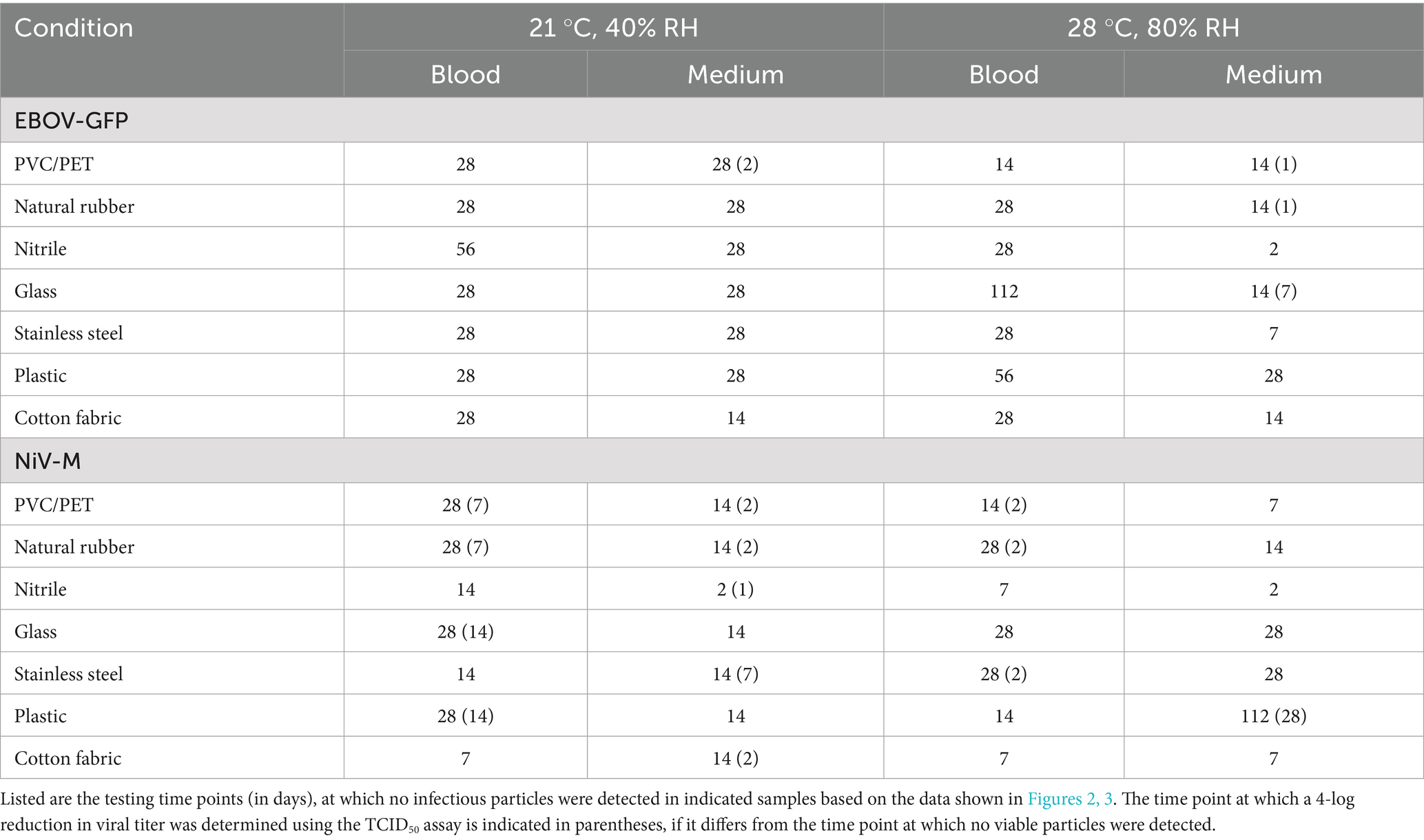Image resolution: width=1424 pixels, height=840 pixels.
Task: Click the Medium subheader under 28 °C
Action: (1273, 74)
